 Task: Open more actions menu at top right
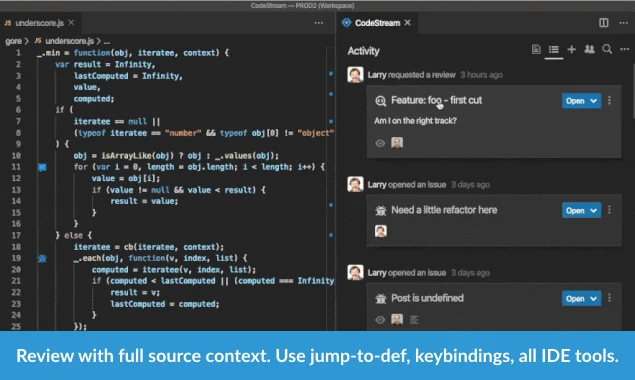[624, 23]
